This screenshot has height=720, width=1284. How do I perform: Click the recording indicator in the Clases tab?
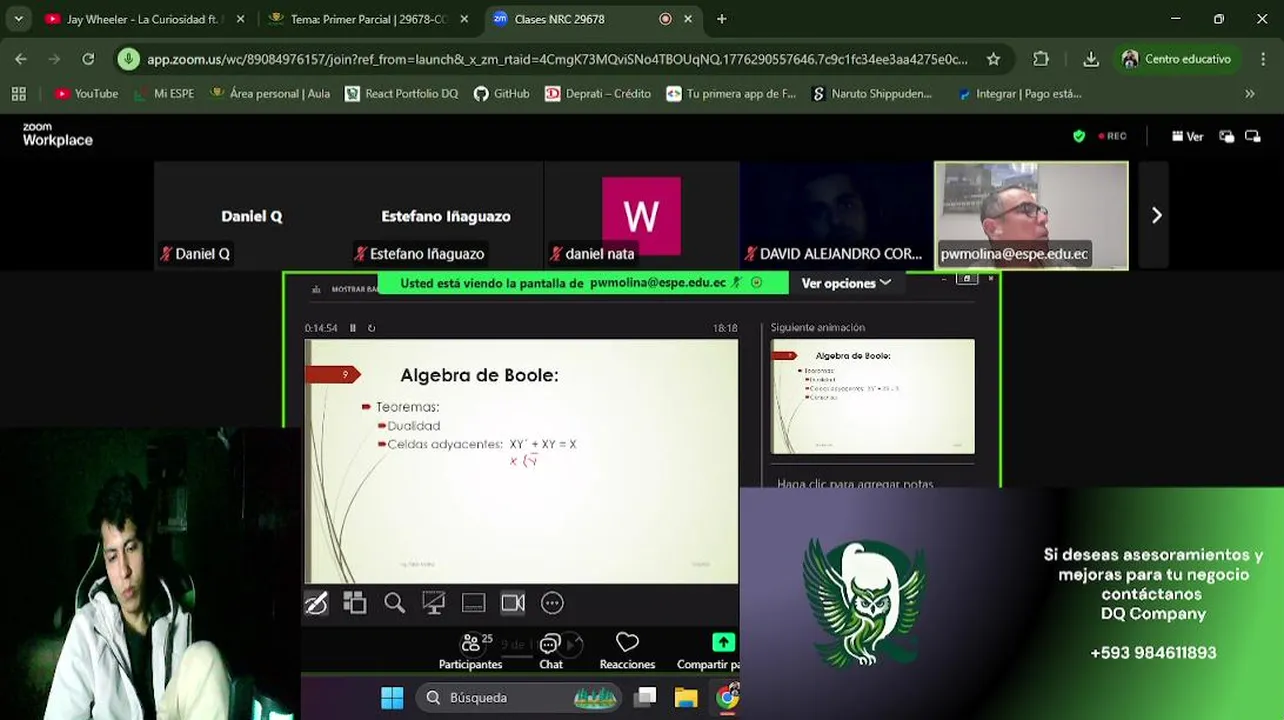pyautogui.click(x=665, y=19)
